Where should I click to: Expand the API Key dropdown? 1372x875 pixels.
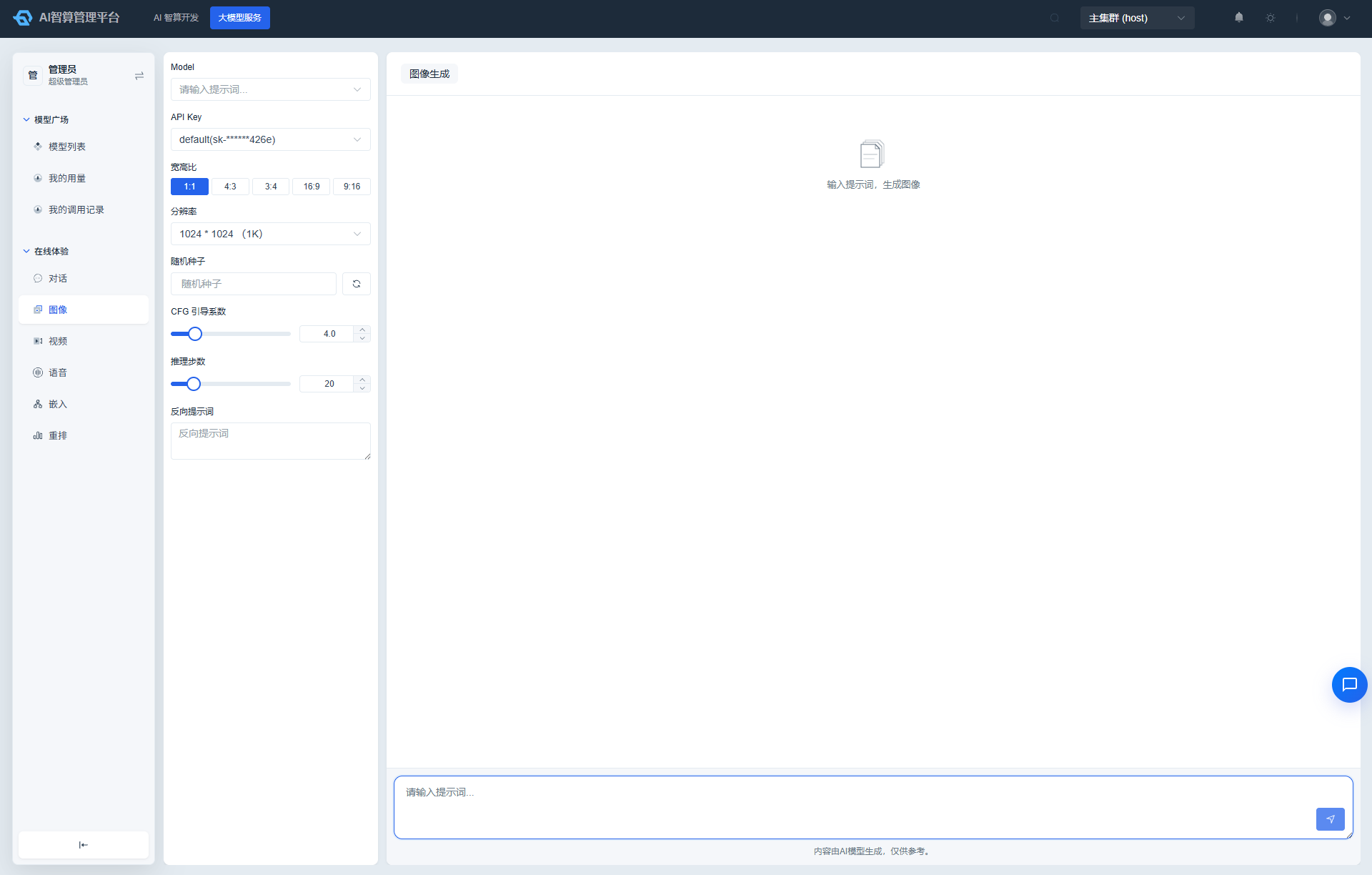[x=271, y=139]
